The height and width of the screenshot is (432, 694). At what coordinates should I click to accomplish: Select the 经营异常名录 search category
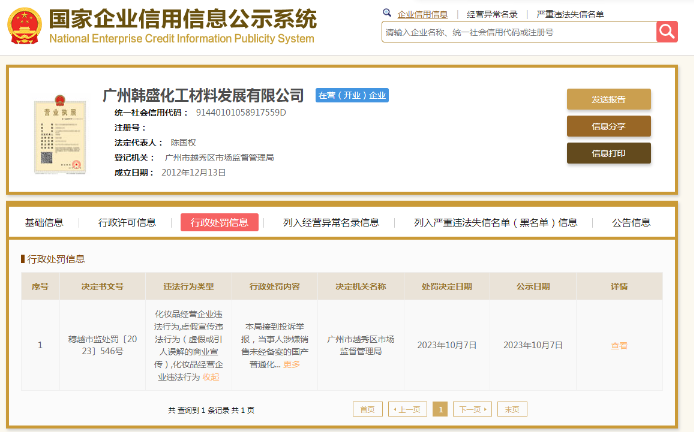point(492,15)
